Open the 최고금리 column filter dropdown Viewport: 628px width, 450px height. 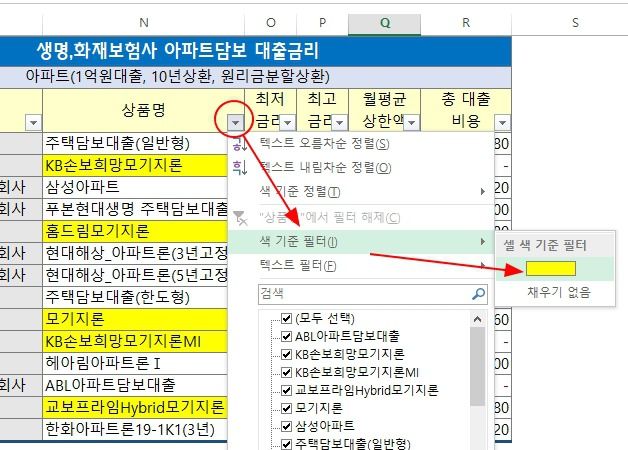tap(339, 123)
